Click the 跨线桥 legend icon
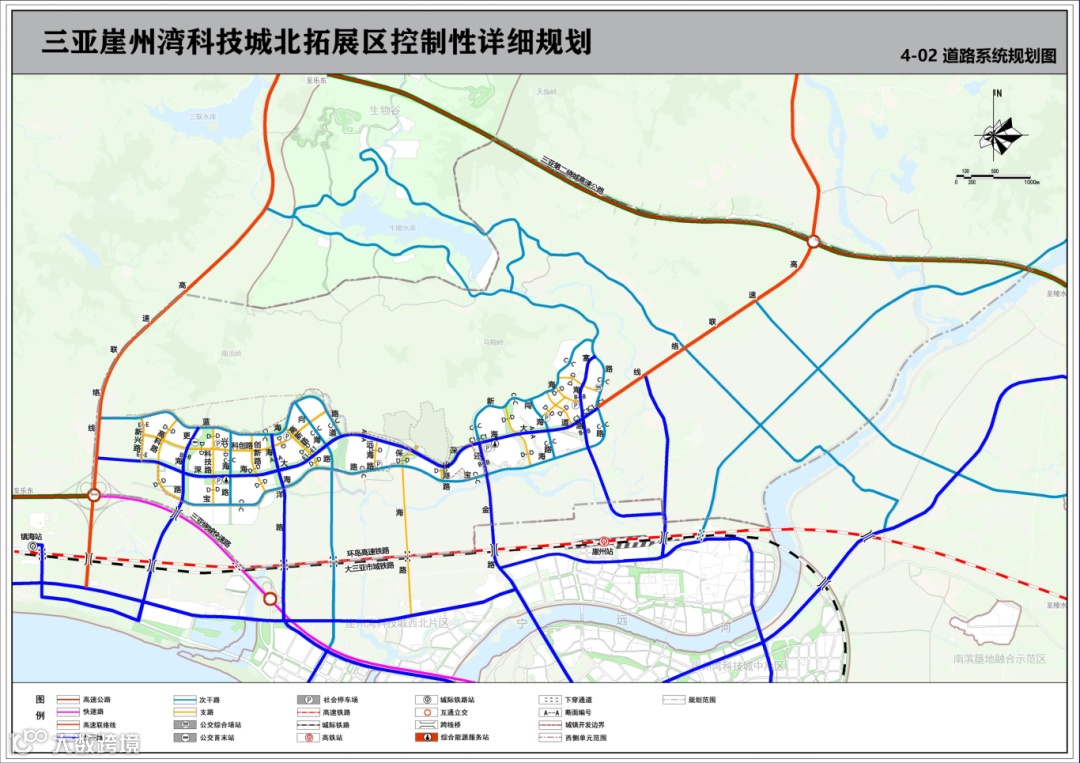 (x=426, y=724)
